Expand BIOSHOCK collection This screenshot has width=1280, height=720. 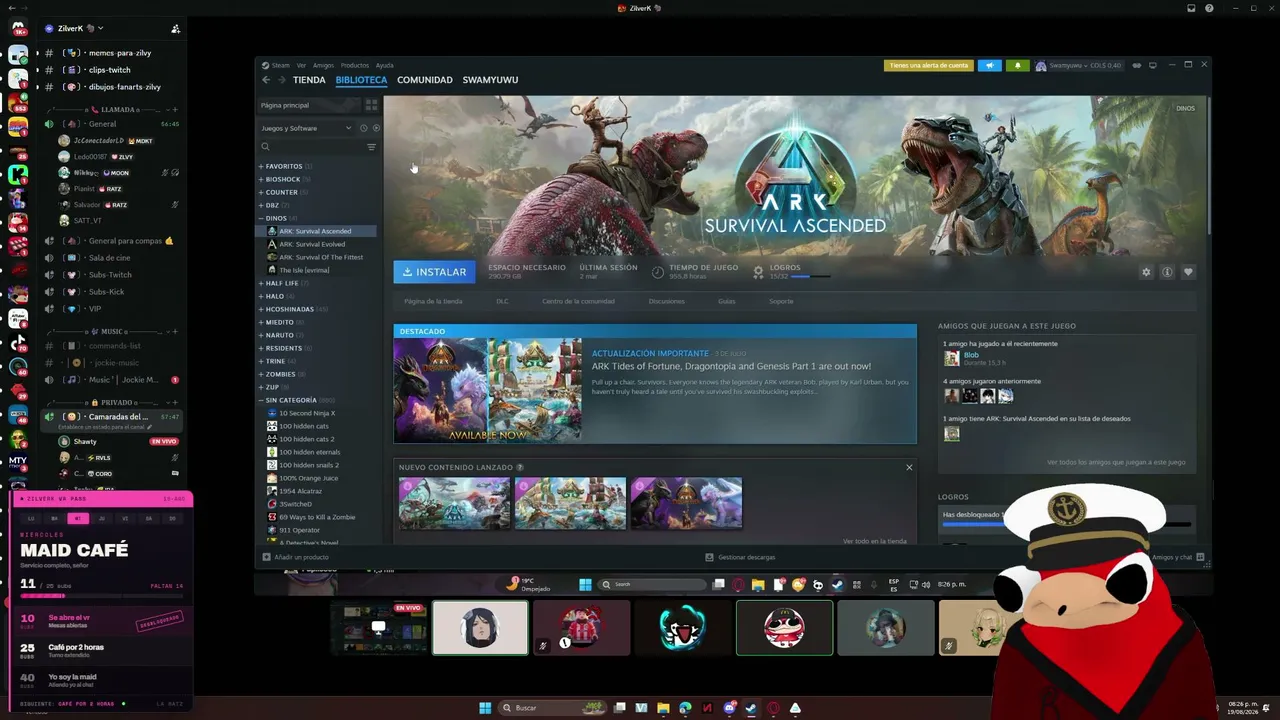coord(282,179)
